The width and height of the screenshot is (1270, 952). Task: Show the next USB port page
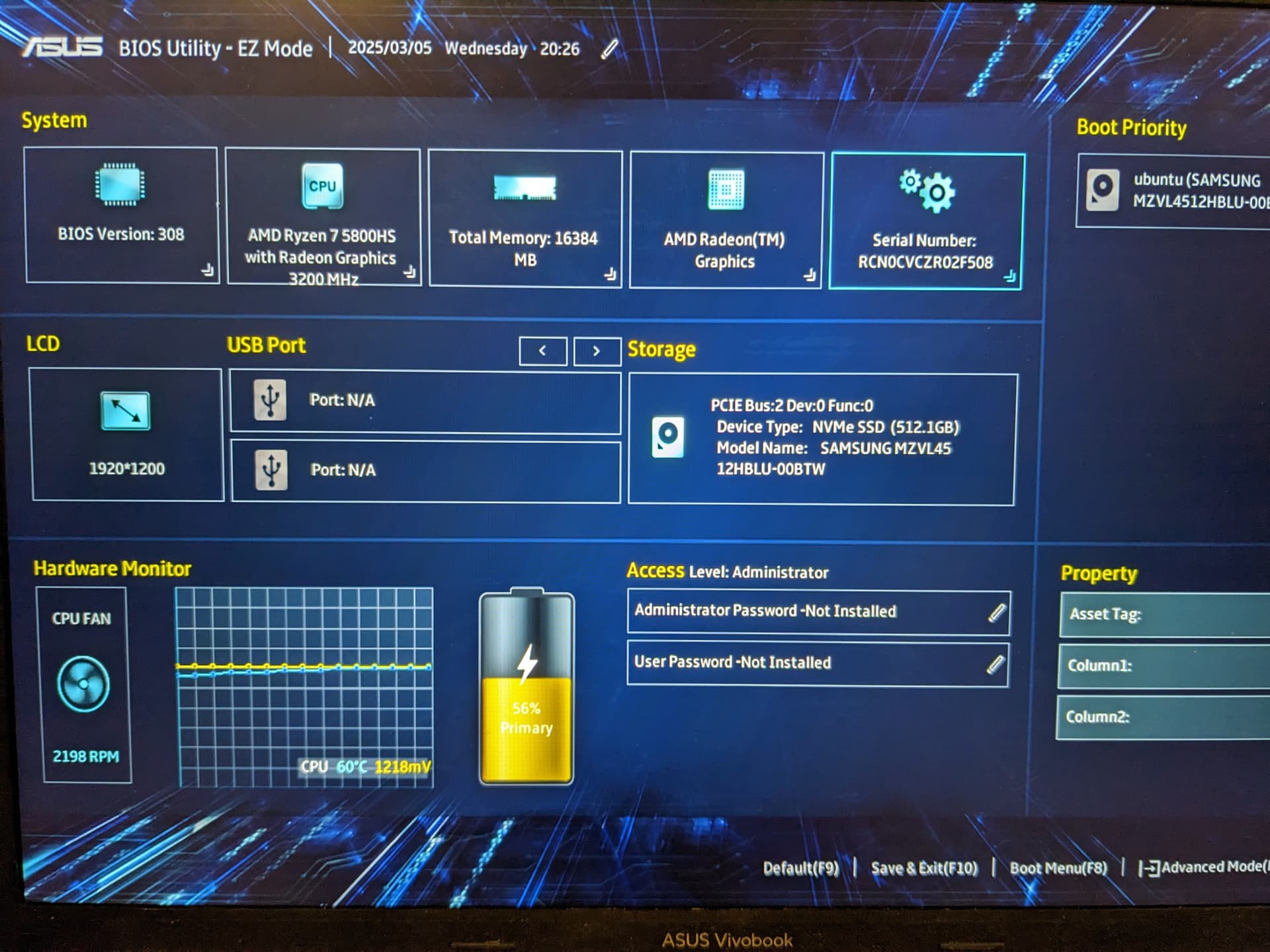597,351
